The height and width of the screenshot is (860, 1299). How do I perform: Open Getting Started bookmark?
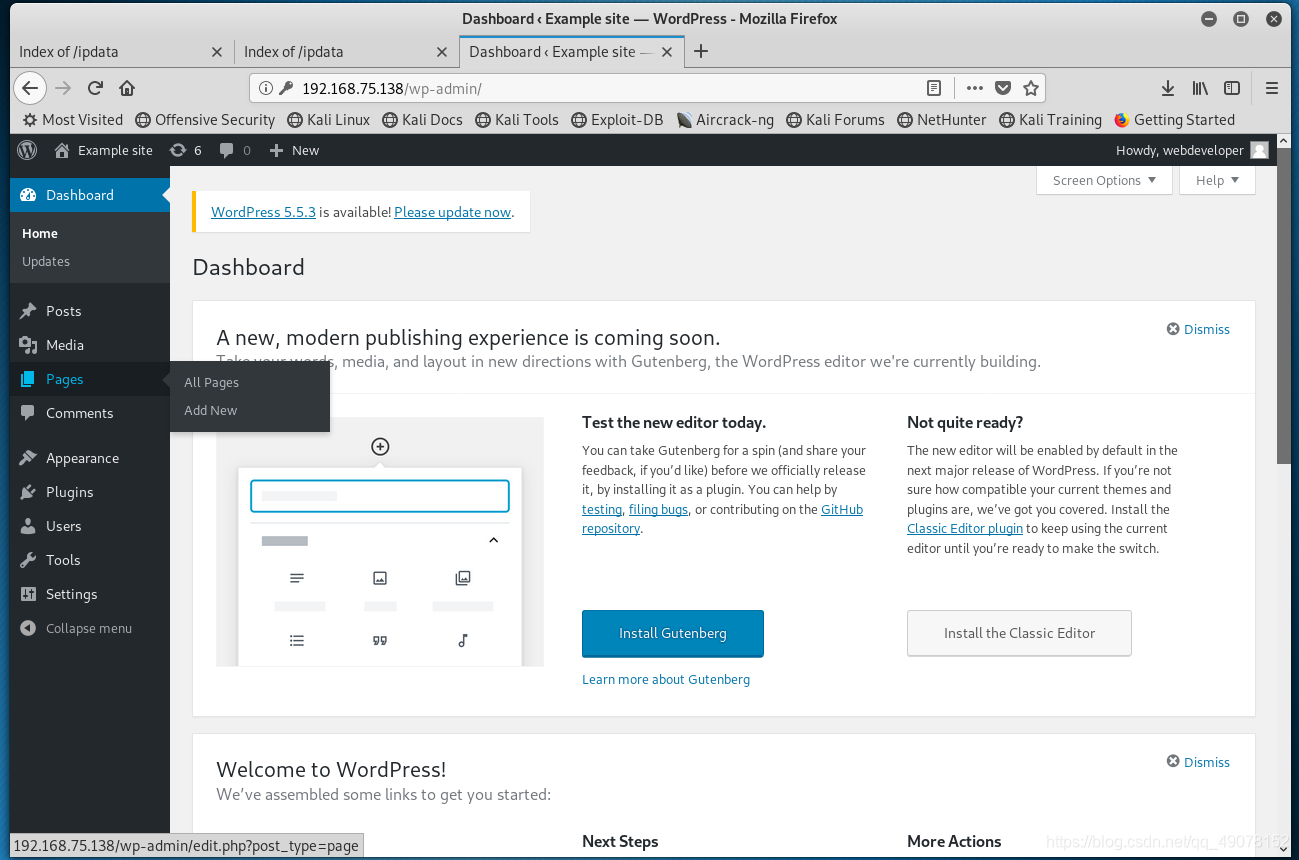click(1174, 119)
